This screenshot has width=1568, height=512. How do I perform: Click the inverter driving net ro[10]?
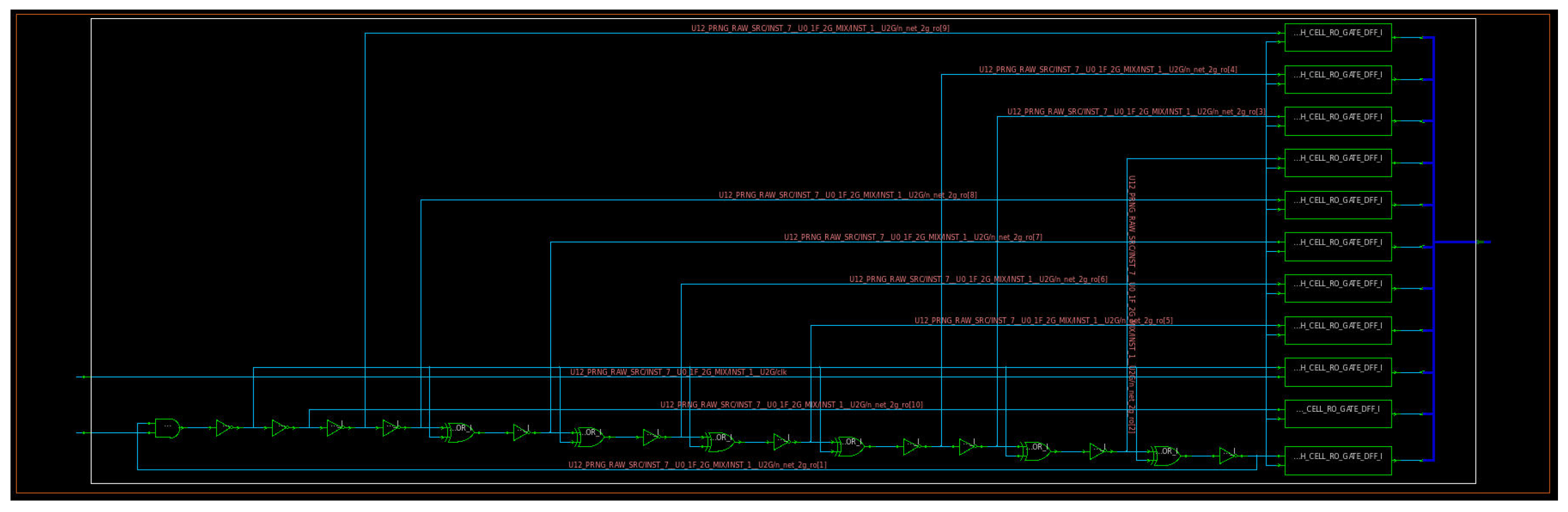pos(280,428)
